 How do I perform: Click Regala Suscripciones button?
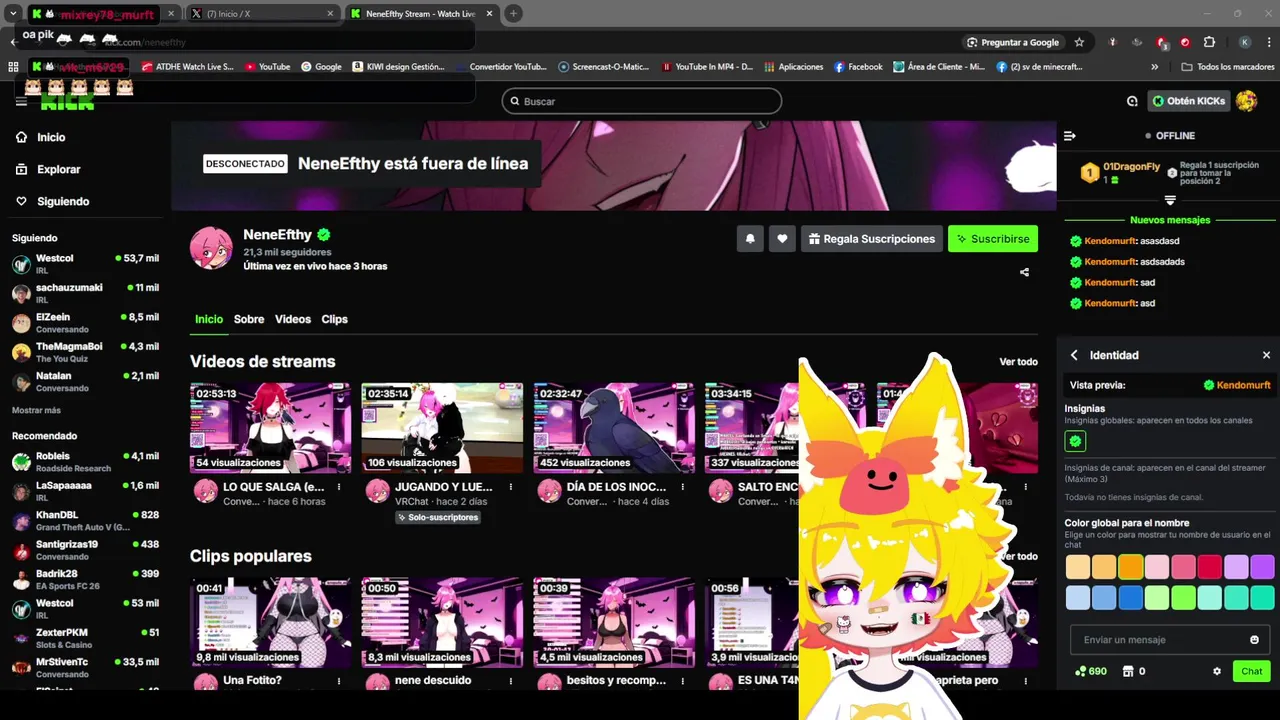(x=871, y=239)
